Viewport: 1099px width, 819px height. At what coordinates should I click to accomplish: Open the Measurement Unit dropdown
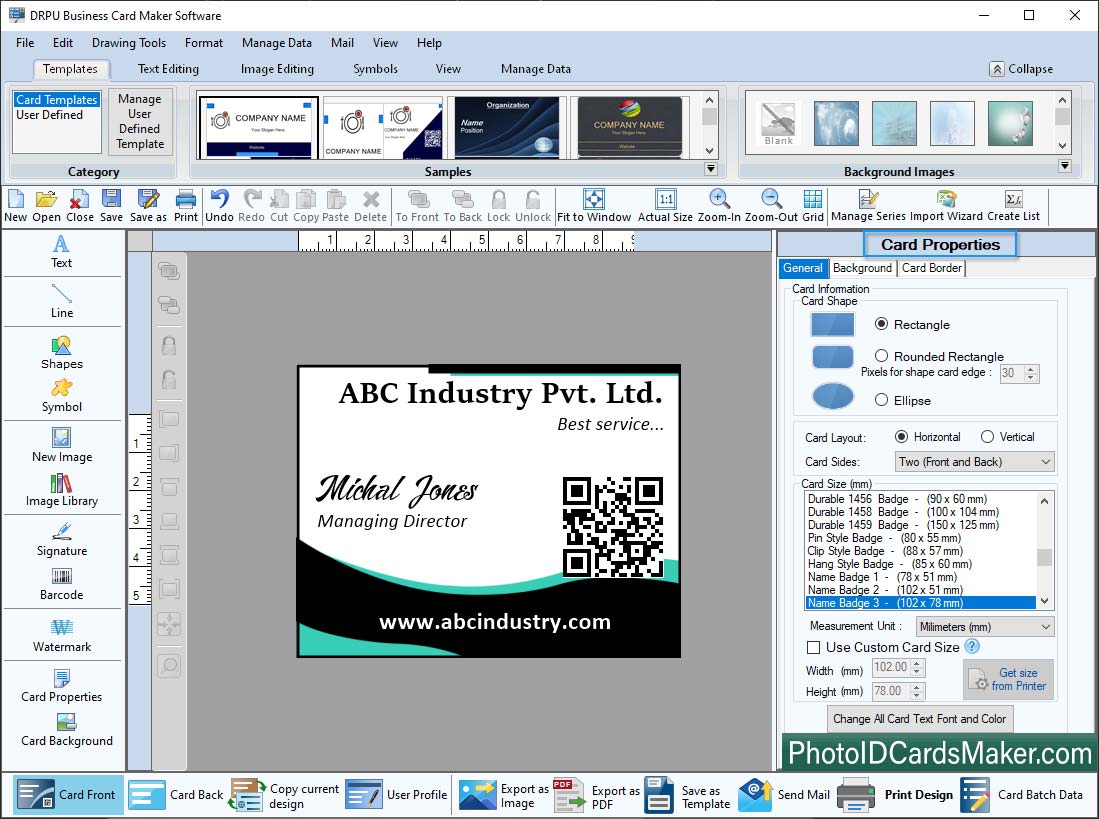click(x=985, y=627)
